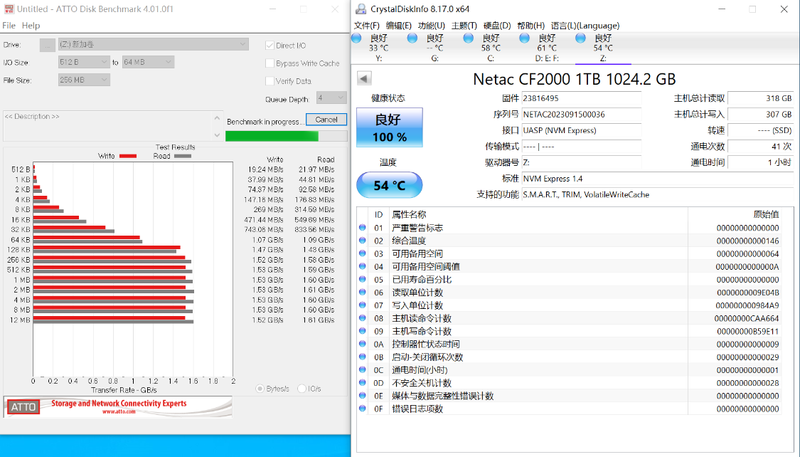Image resolution: width=800 pixels, height=457 pixels.
Task: Click the 54 °C temperature button
Action: [x=389, y=185]
